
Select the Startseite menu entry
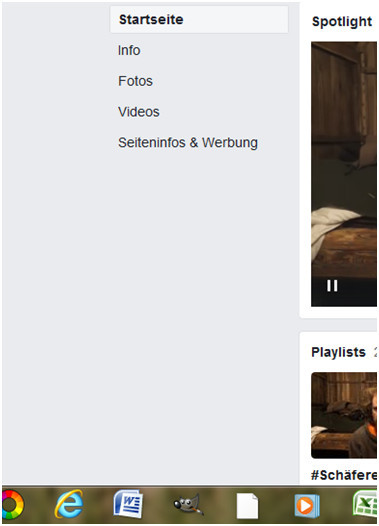click(x=199, y=19)
